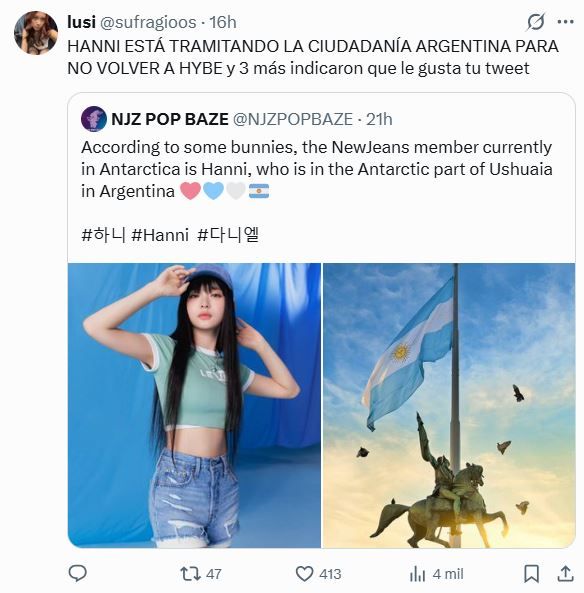This screenshot has width=584, height=593.
Task: Open the Argentina flag statue photo
Action: coord(449,405)
